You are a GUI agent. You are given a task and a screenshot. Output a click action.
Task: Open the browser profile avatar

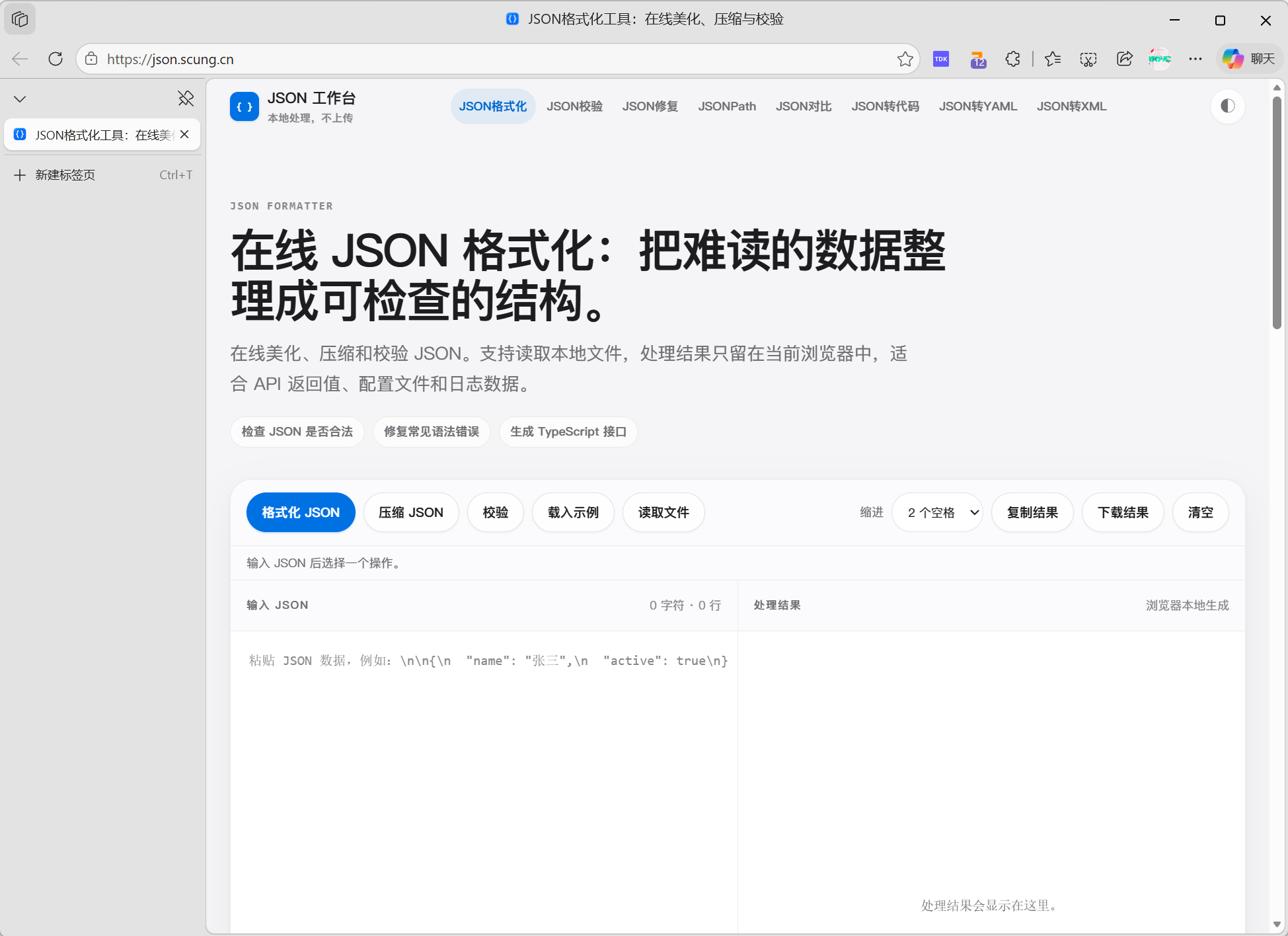[x=1160, y=59]
